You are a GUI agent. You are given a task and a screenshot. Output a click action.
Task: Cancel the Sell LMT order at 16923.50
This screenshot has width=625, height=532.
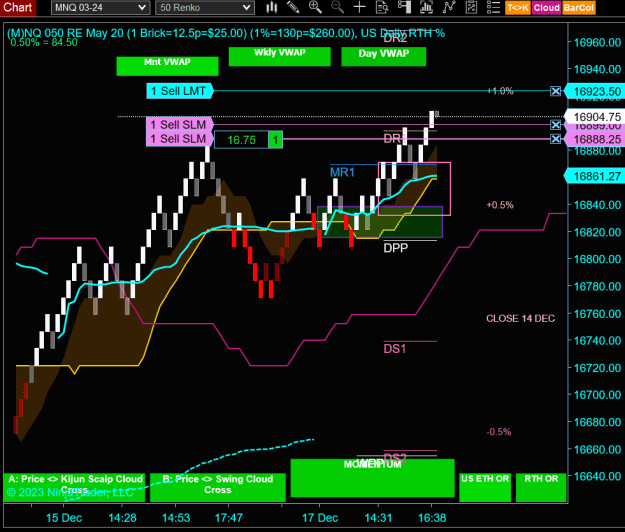click(x=555, y=91)
